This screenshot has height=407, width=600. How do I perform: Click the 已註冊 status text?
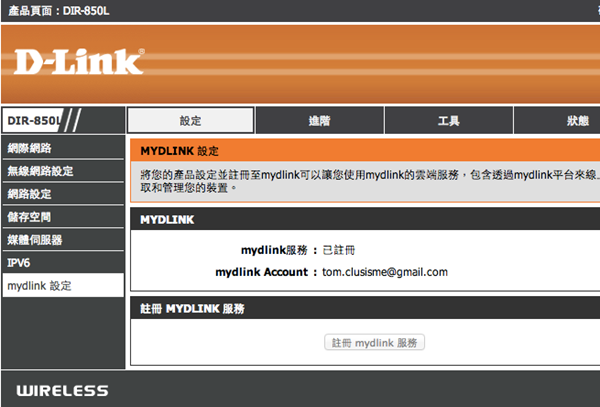(339, 250)
